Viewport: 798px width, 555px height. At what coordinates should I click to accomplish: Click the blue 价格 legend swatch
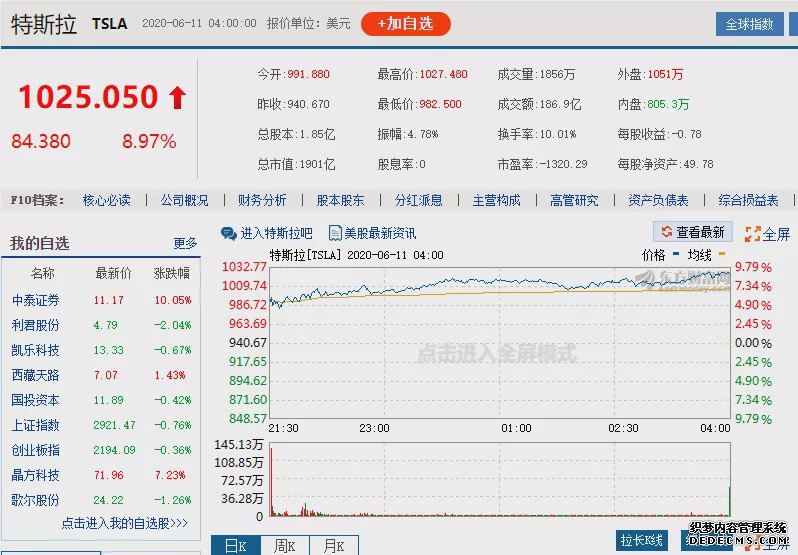tap(676, 253)
